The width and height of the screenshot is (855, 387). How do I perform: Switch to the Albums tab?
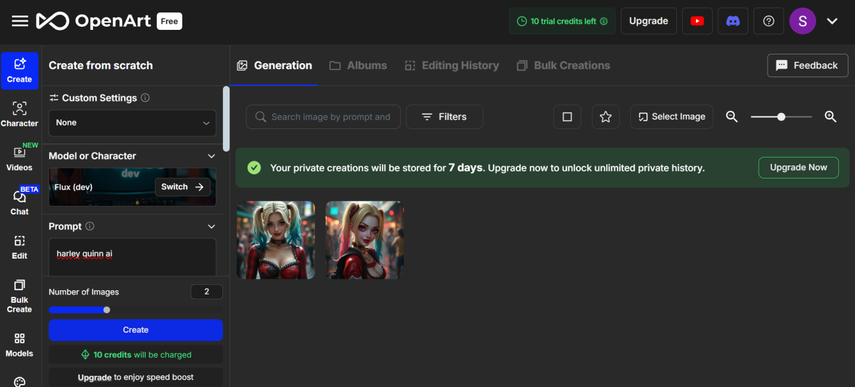[x=358, y=65]
